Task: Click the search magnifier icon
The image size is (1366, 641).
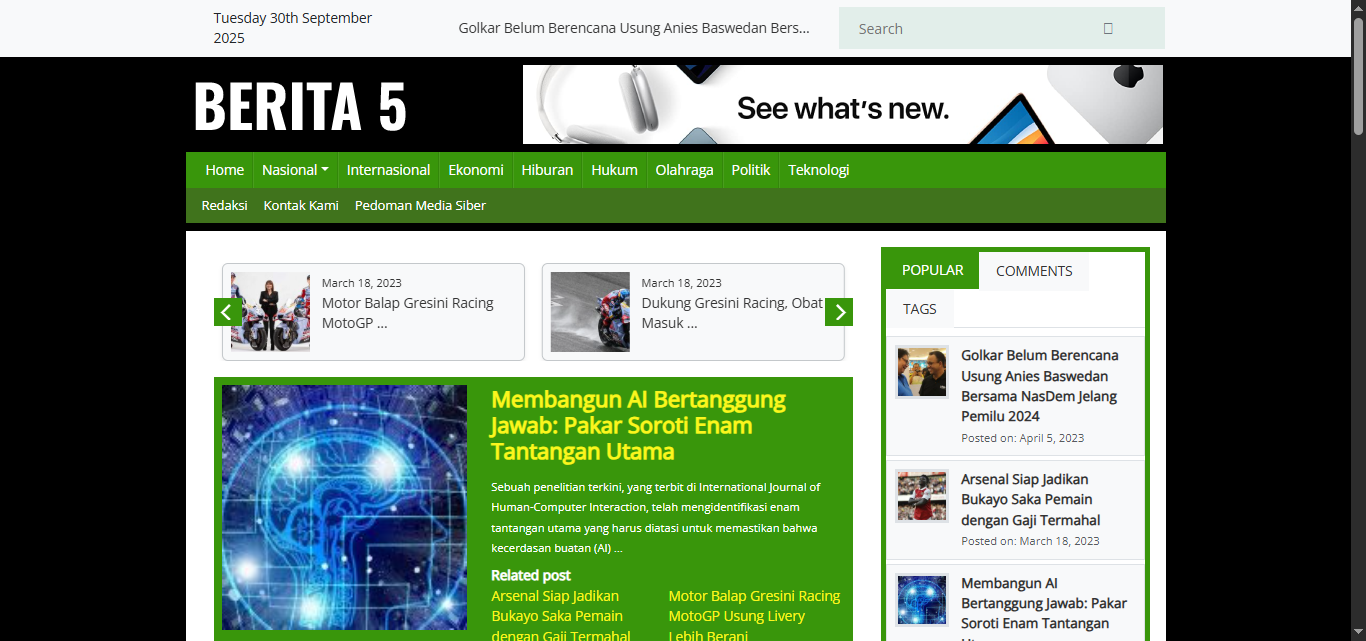Action: tap(1107, 29)
